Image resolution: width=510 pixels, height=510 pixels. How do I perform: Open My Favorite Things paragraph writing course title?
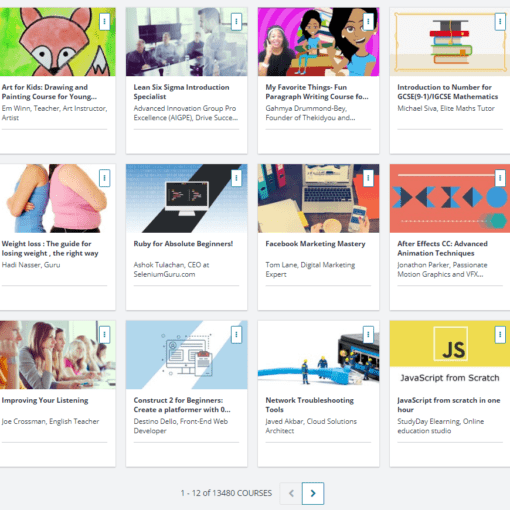pos(317,92)
